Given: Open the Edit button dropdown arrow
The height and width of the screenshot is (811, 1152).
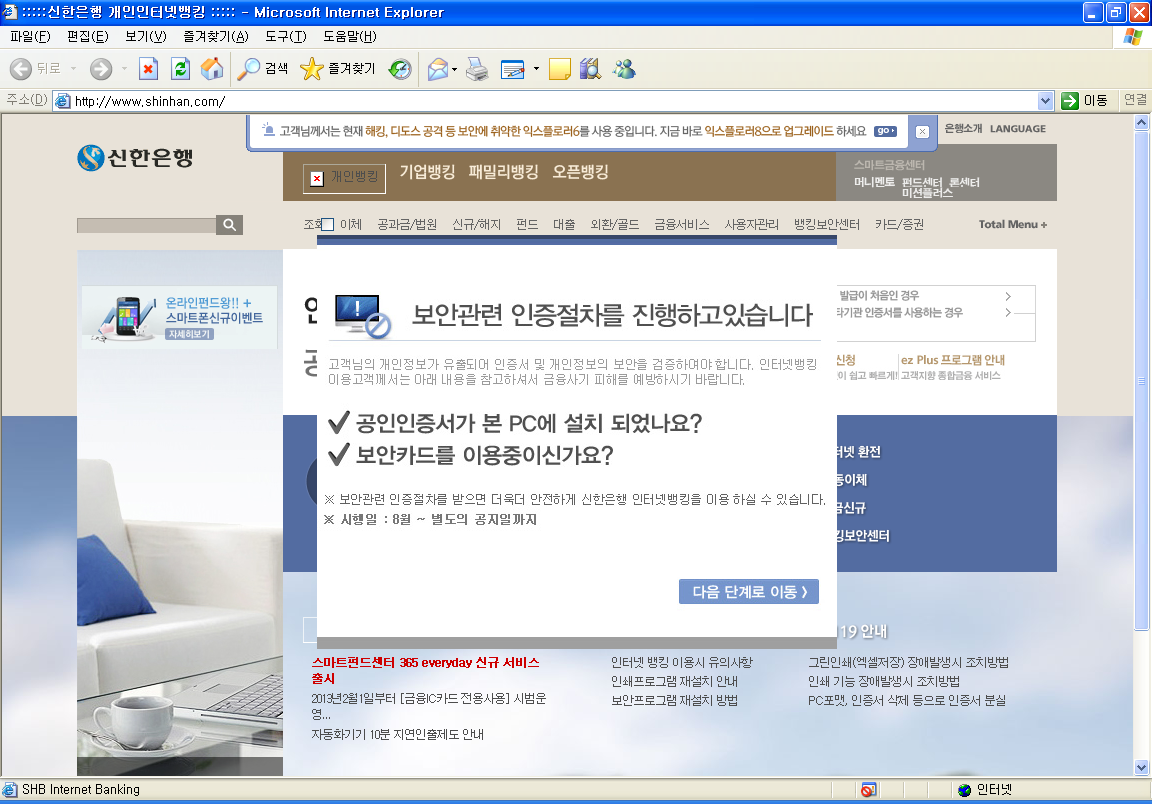Looking at the screenshot, I should [x=536, y=69].
